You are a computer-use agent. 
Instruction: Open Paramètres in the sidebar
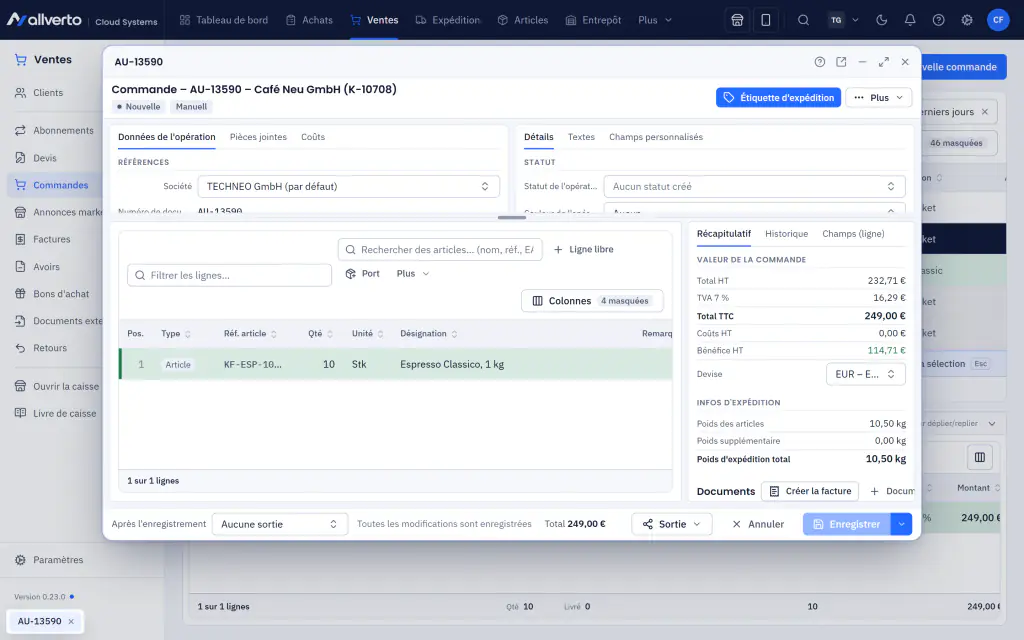click(x=58, y=560)
